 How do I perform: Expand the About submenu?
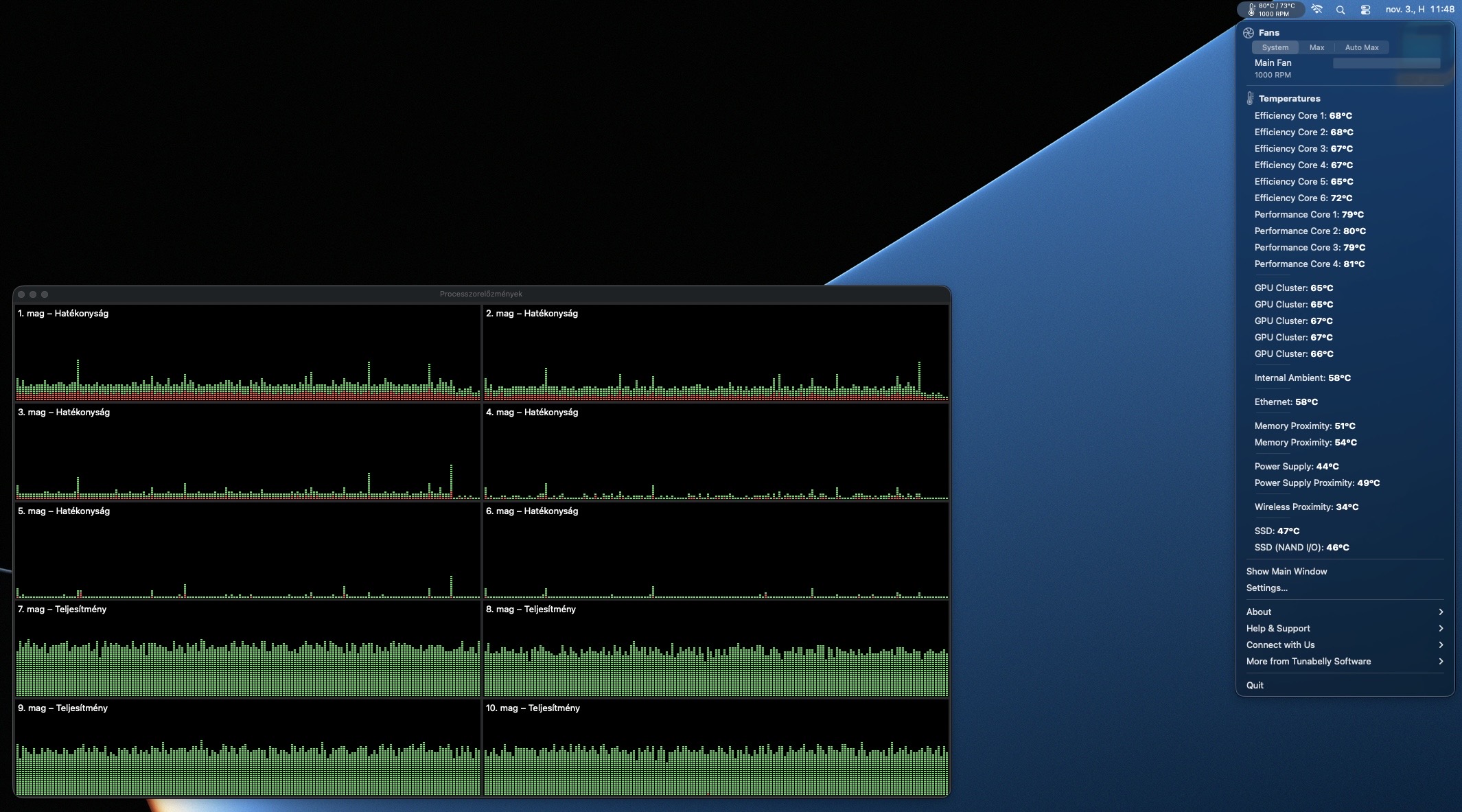pos(1344,612)
